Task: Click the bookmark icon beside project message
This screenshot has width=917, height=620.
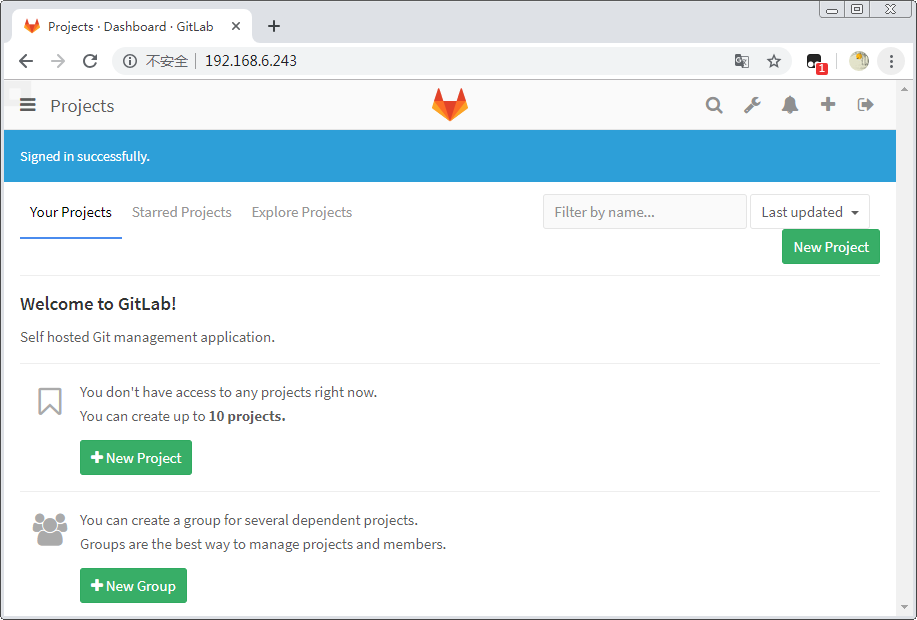Action: (x=50, y=401)
